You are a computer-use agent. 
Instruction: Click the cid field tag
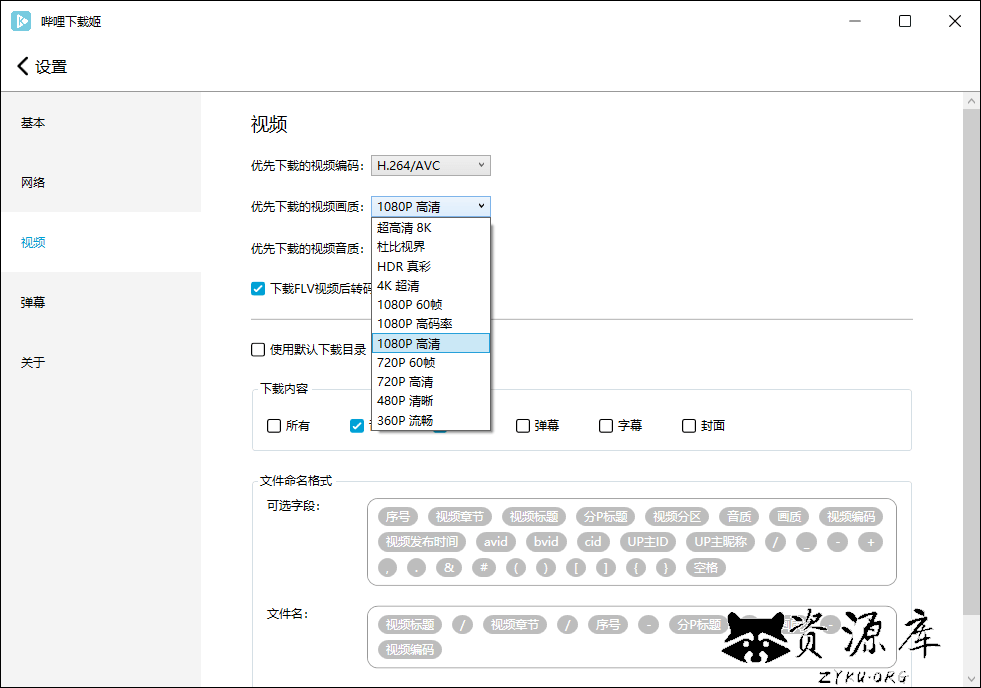tap(593, 542)
